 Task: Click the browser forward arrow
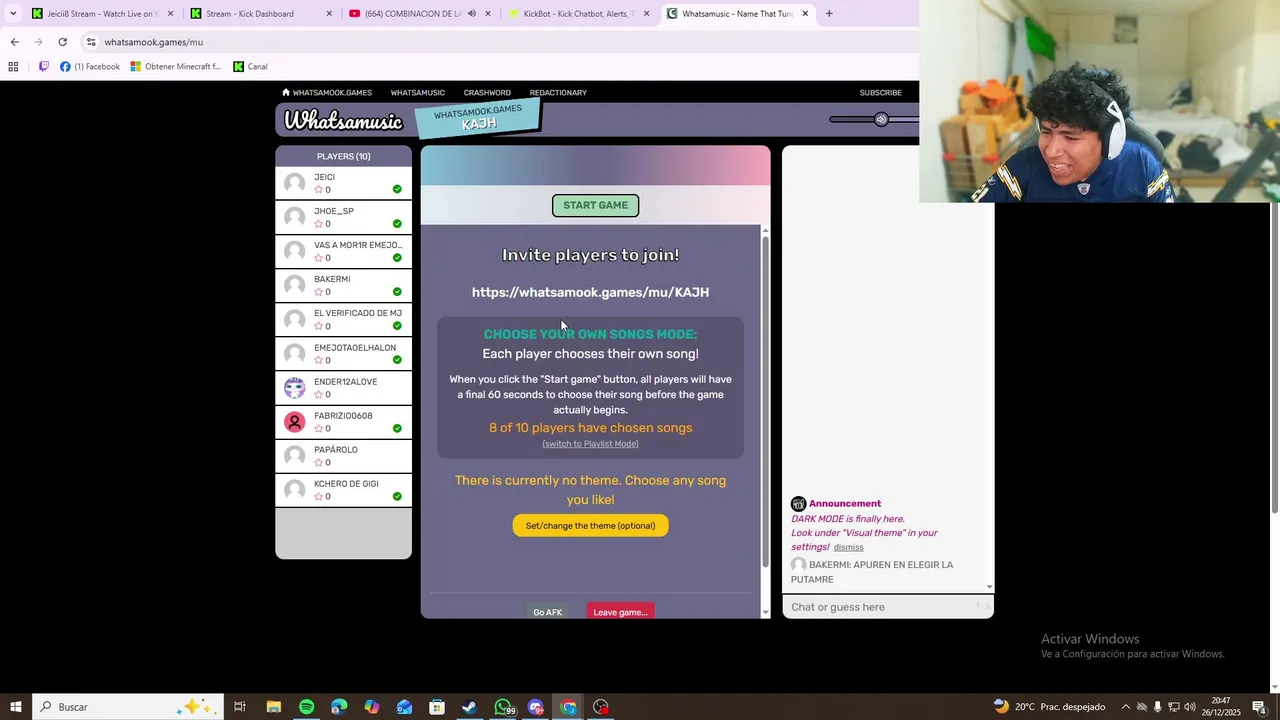point(38,42)
